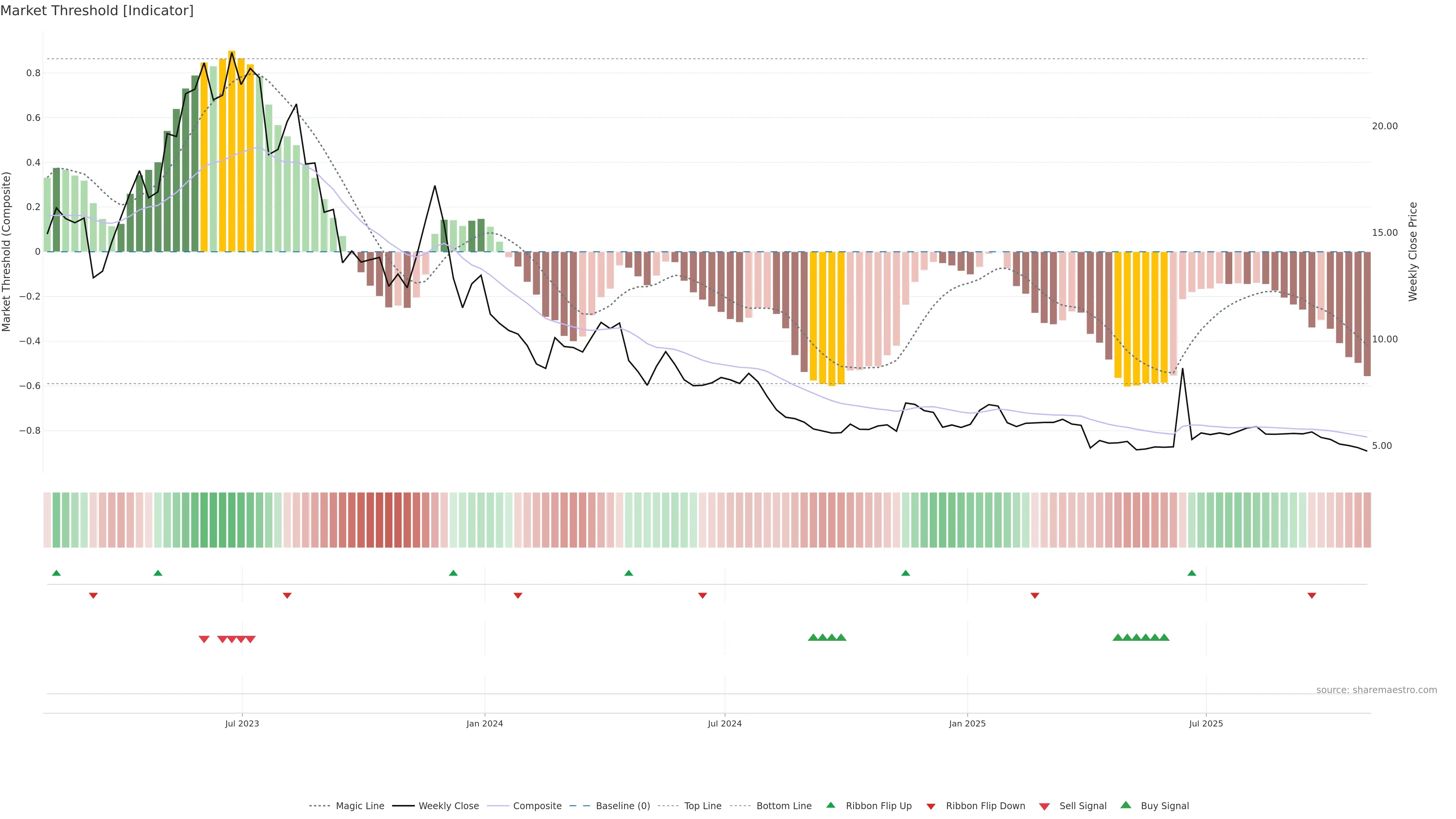Click the Market Threshold [Indicator] title
This screenshot has height=819, width=1456.
(x=97, y=11)
